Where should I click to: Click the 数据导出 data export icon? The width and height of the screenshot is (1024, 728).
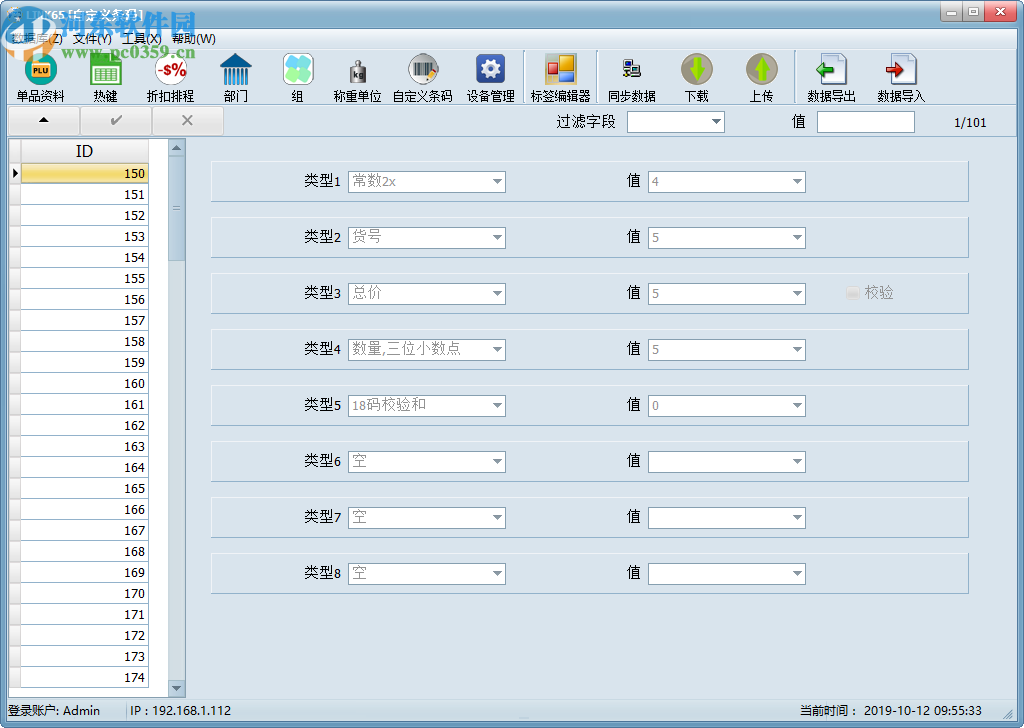pyautogui.click(x=830, y=76)
